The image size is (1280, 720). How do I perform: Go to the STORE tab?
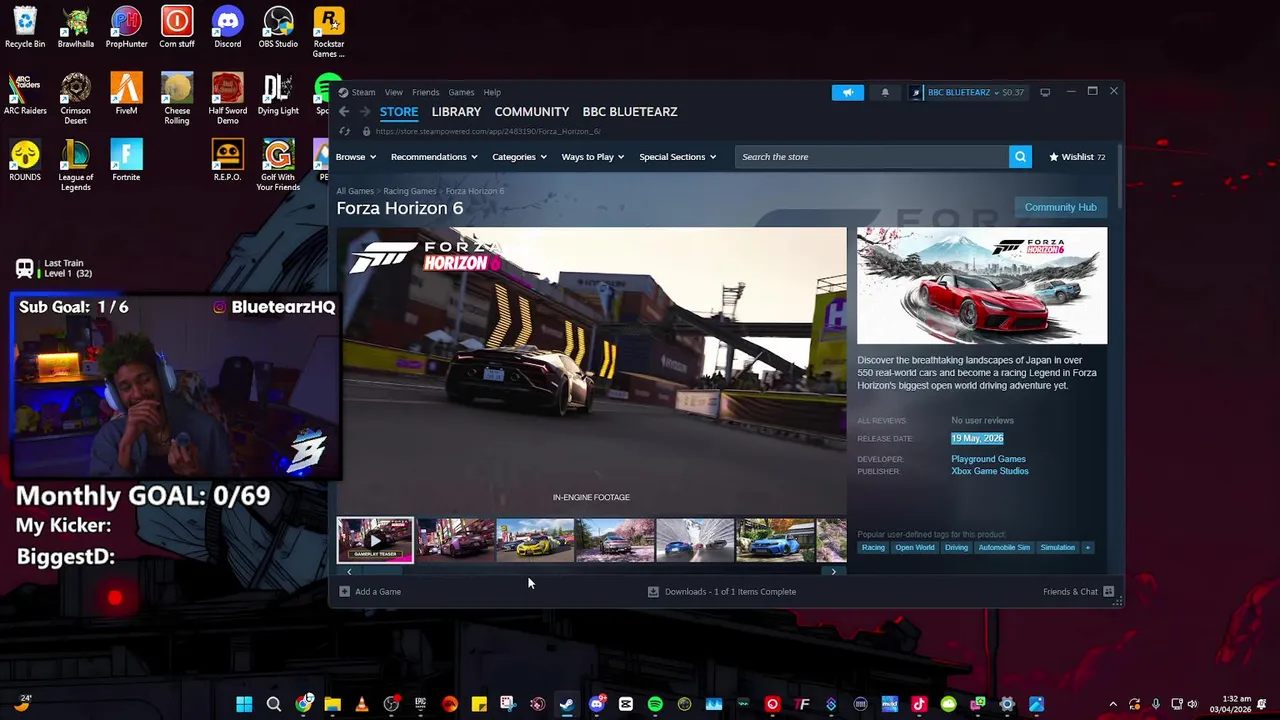point(399,112)
